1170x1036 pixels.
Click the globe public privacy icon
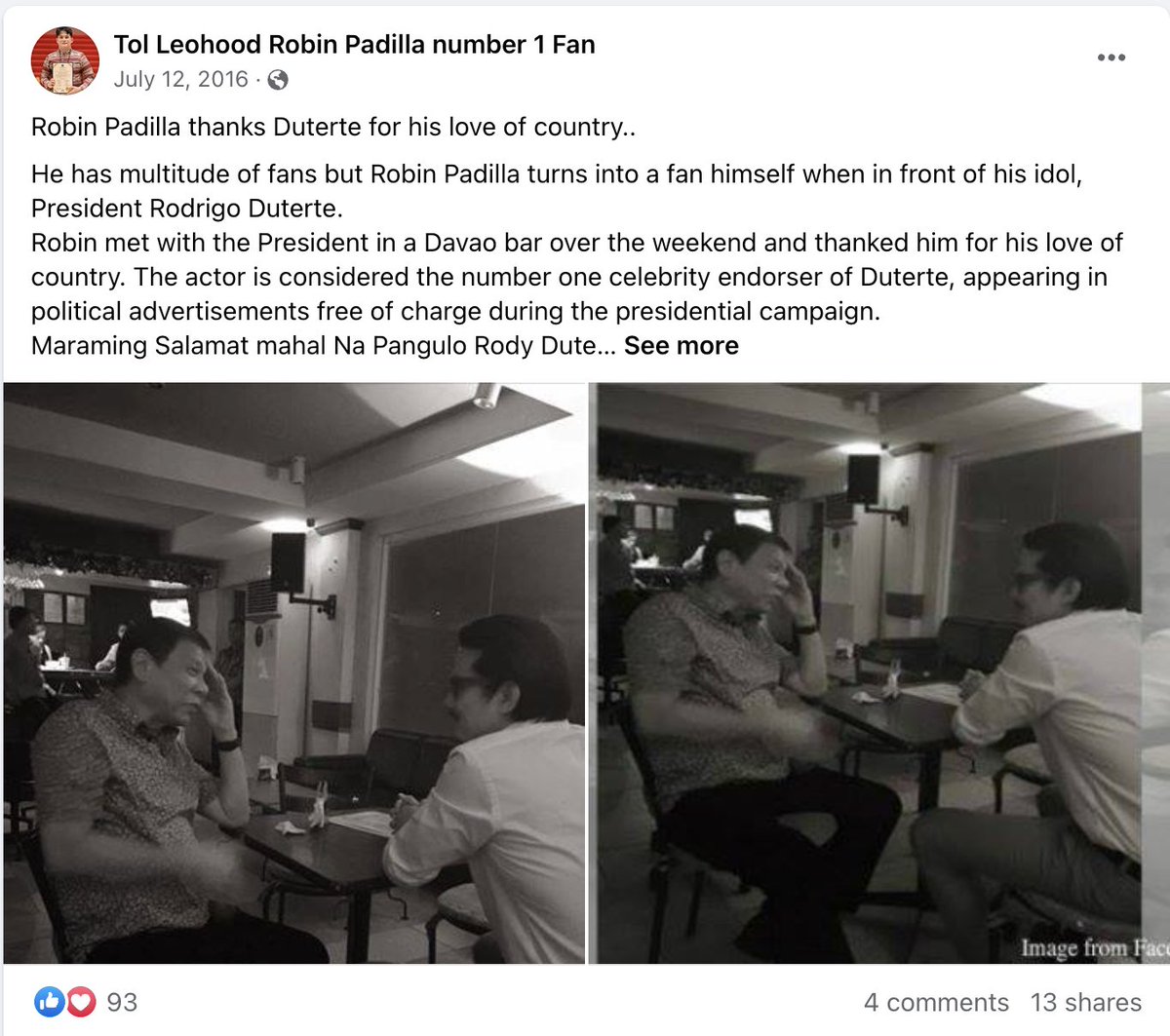pyautogui.click(x=278, y=80)
